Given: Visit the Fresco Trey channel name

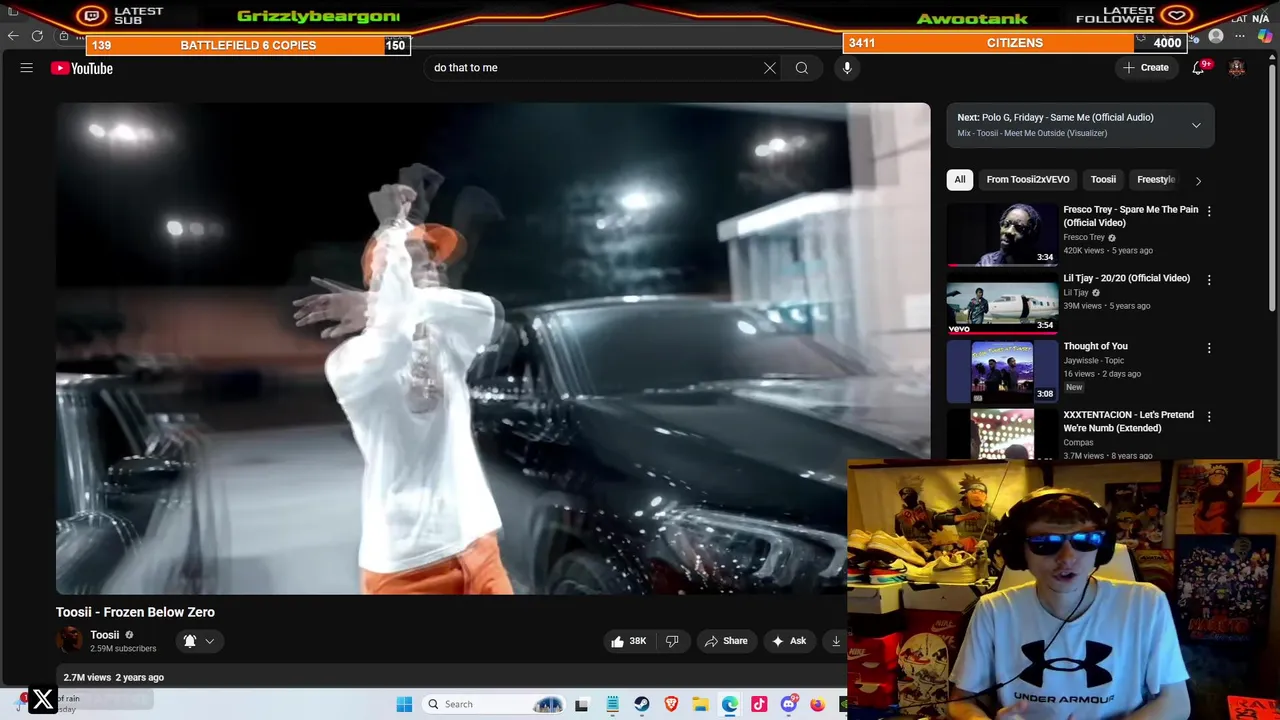Looking at the screenshot, I should 1084,237.
